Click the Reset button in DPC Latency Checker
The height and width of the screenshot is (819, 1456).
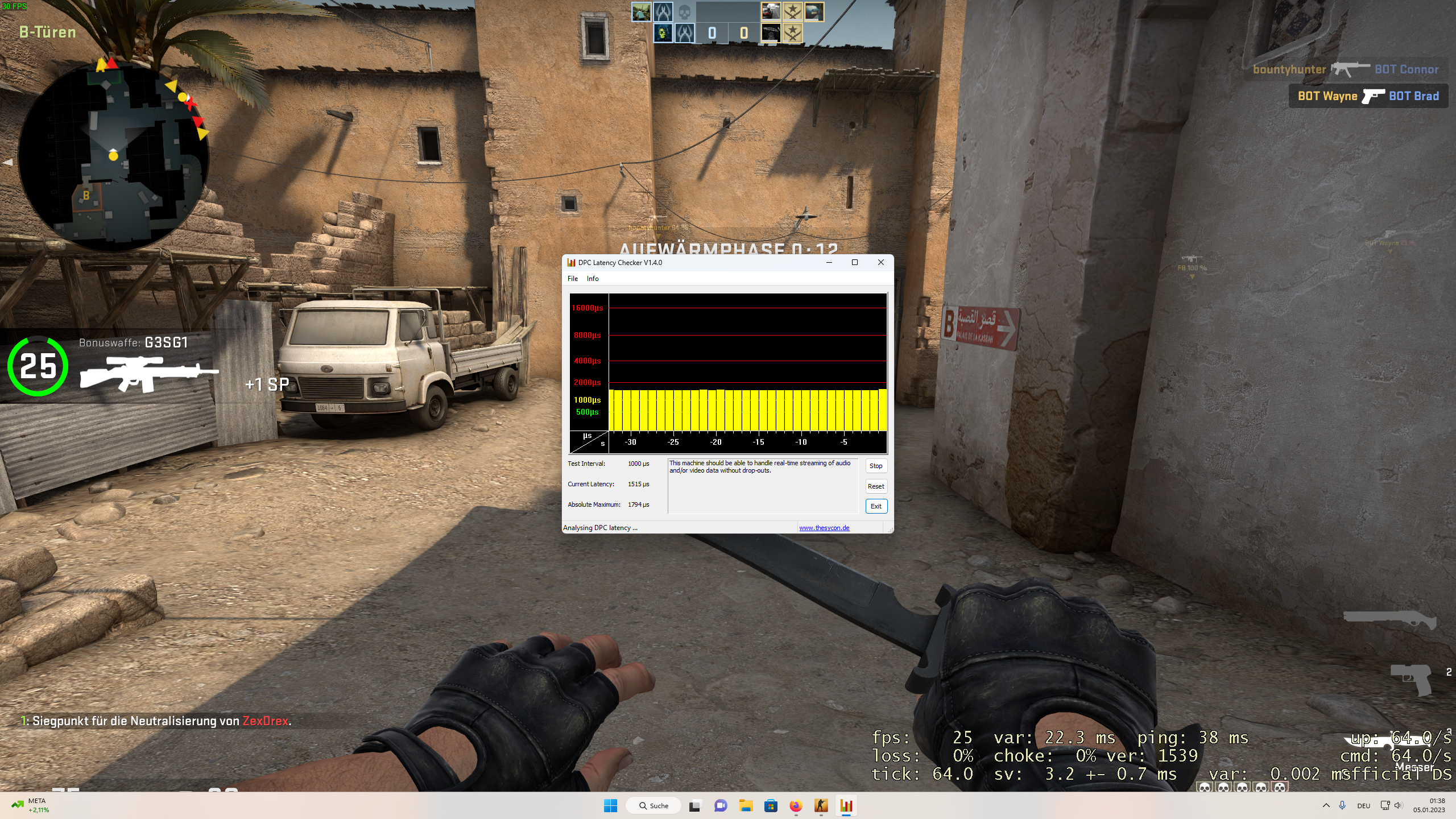[876, 486]
